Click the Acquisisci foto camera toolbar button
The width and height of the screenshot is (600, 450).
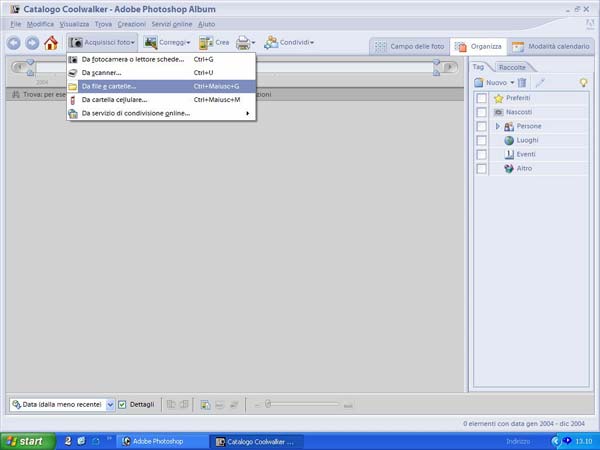tap(102, 42)
